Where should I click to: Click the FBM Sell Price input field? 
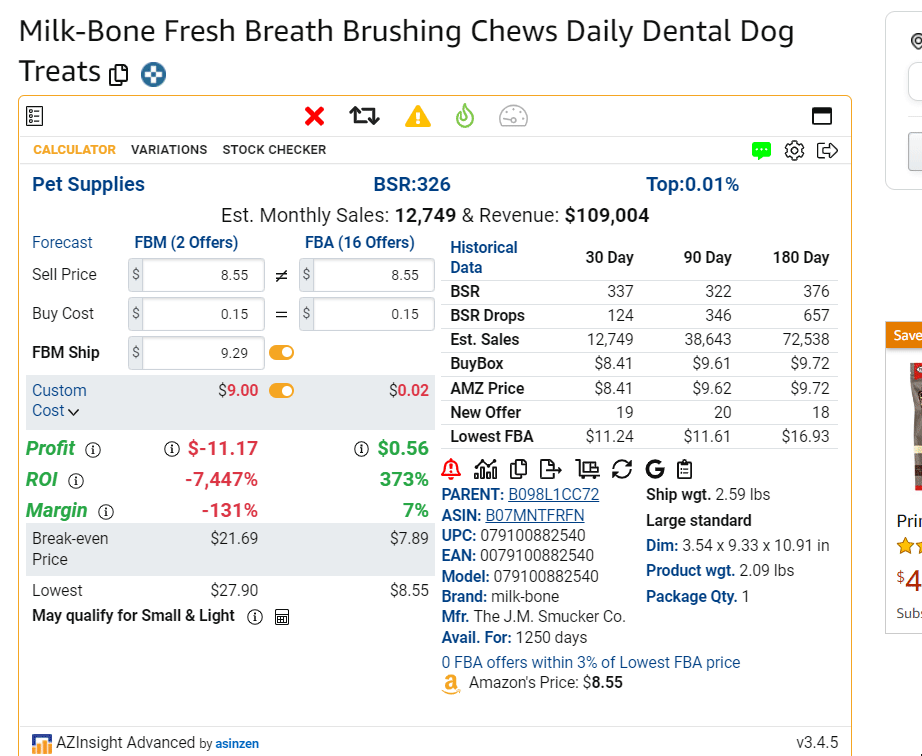(x=203, y=275)
